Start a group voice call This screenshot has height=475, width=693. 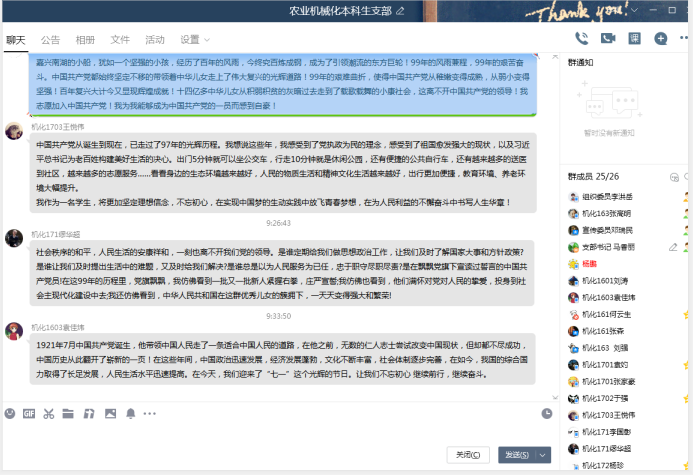pos(581,38)
